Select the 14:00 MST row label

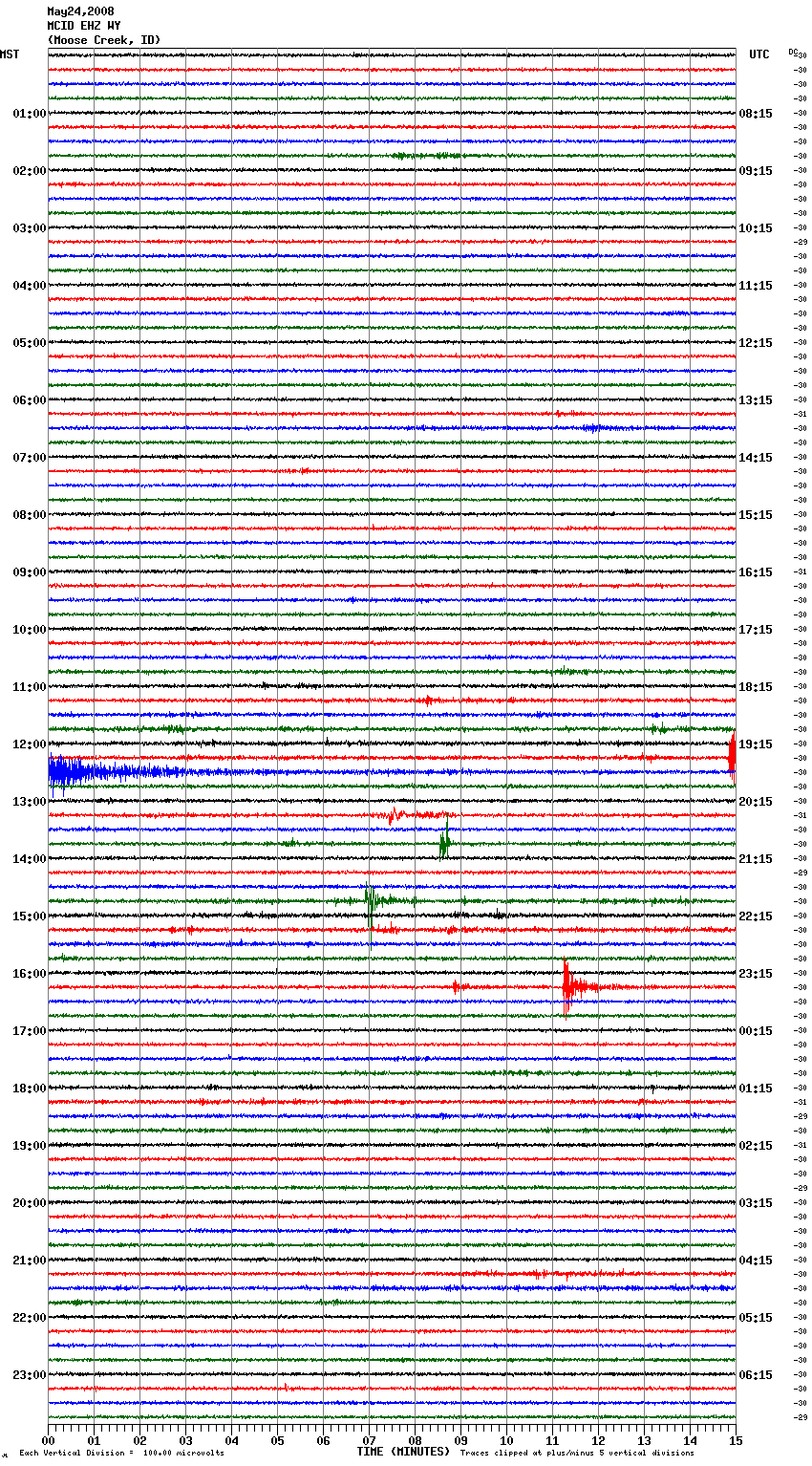tap(30, 859)
